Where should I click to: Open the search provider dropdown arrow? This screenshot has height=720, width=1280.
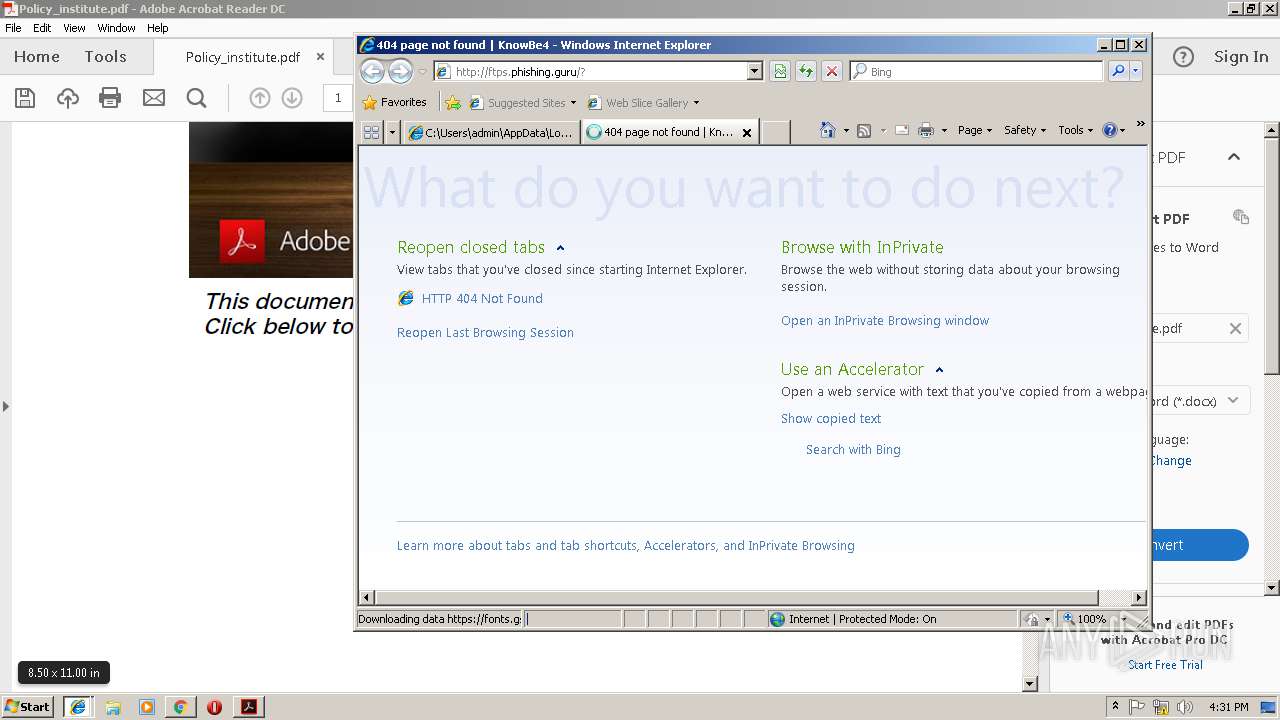point(1137,71)
